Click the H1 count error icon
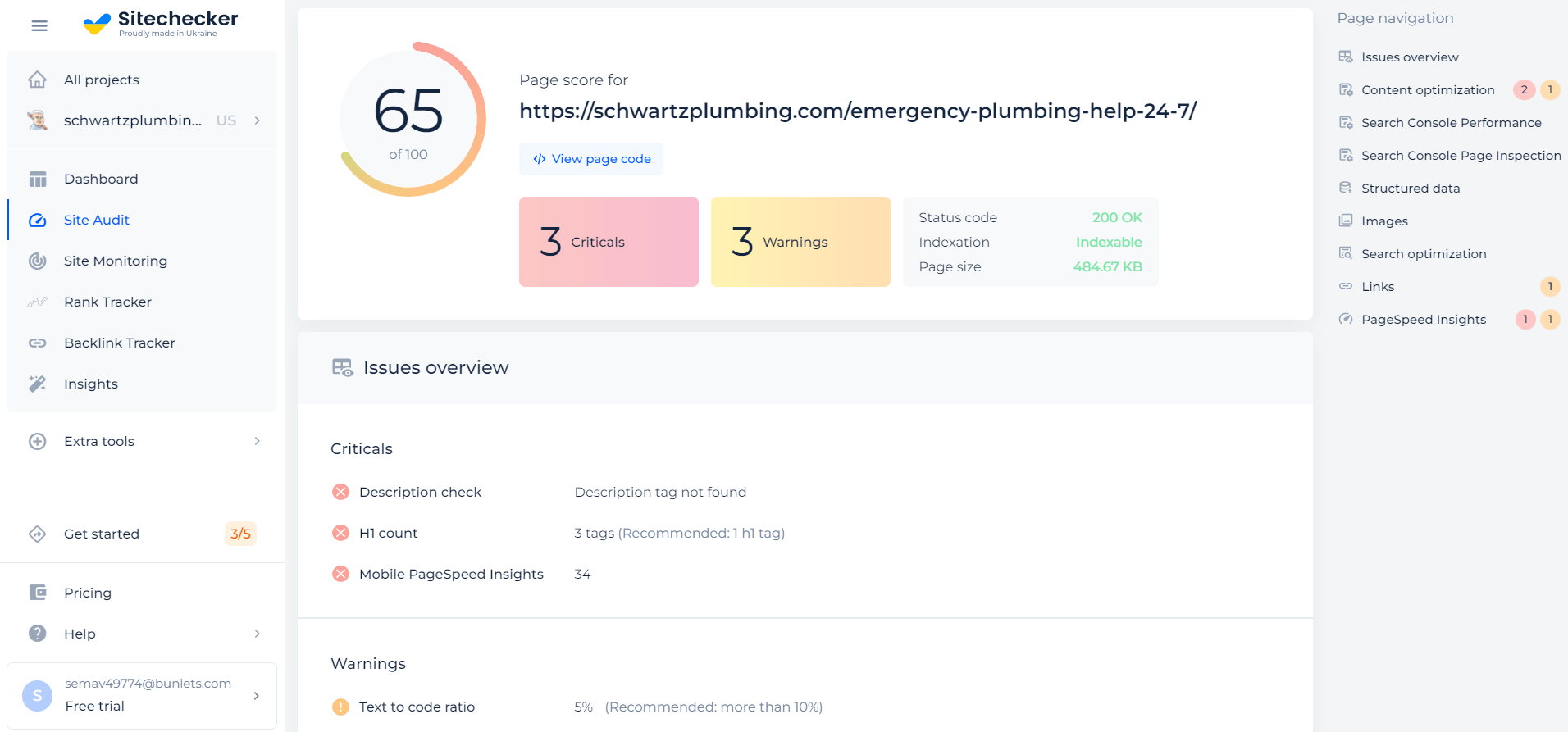The height and width of the screenshot is (732, 1568). pos(340,533)
